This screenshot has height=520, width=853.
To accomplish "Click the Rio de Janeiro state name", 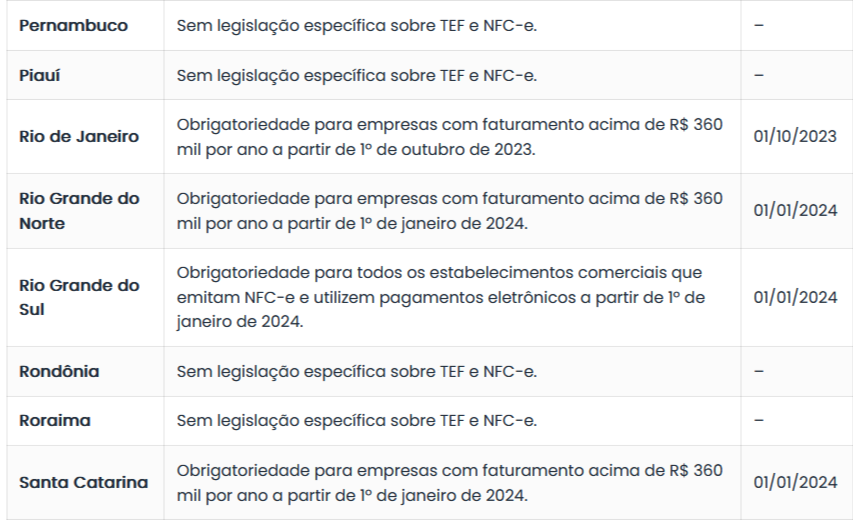I will [x=79, y=136].
